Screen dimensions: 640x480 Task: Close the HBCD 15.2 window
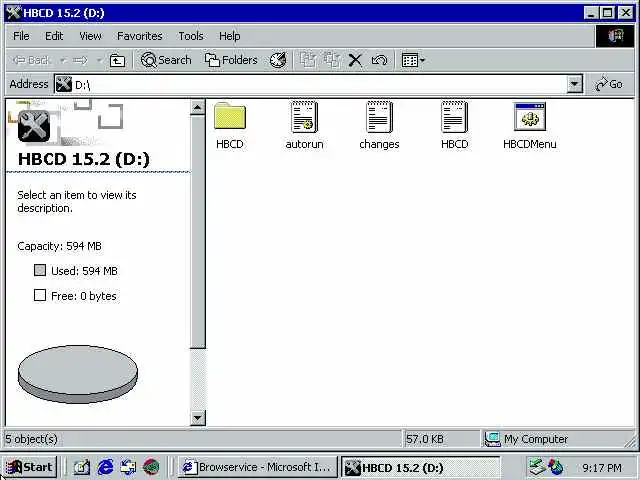pos(625,13)
